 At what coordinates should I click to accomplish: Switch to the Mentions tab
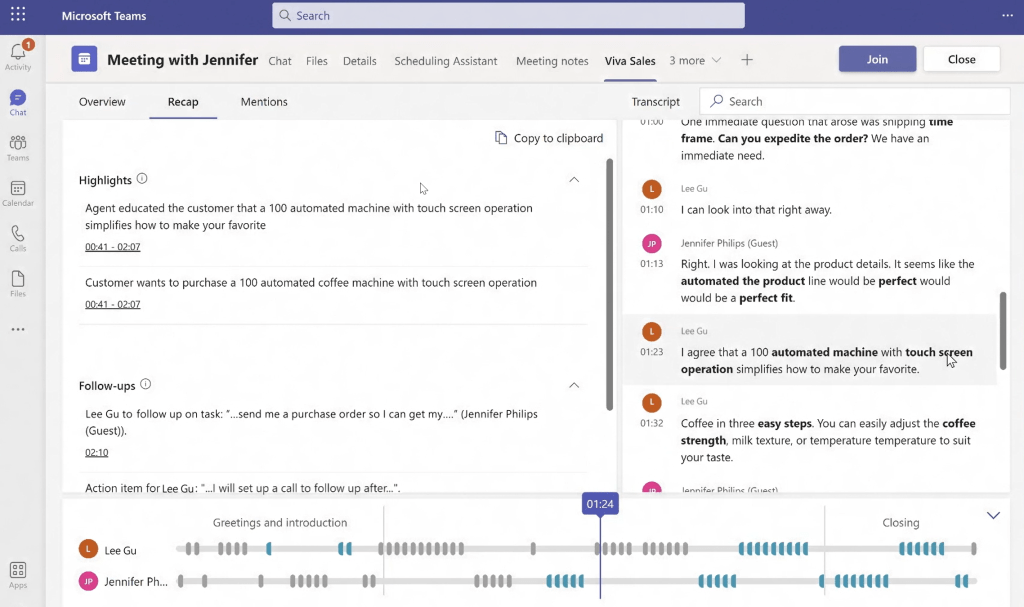tap(264, 102)
